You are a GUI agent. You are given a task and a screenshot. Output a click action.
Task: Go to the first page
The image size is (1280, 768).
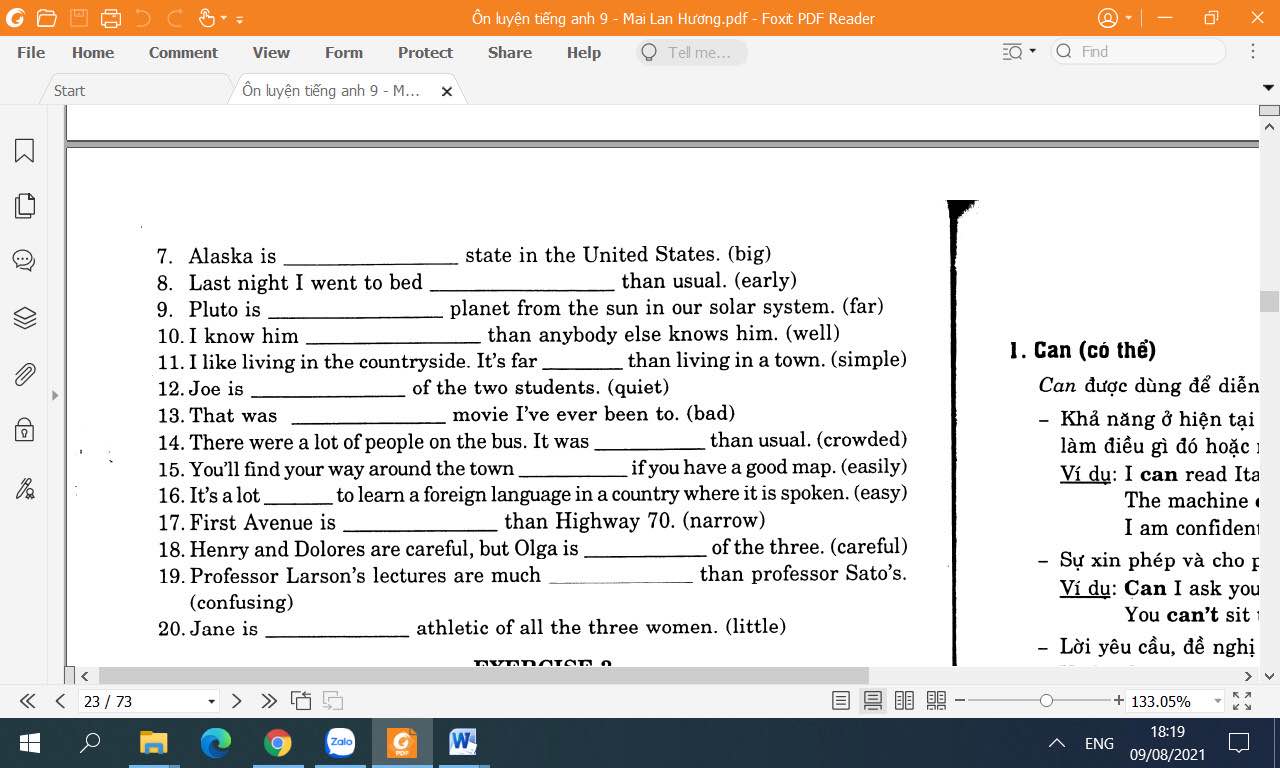[x=27, y=701]
